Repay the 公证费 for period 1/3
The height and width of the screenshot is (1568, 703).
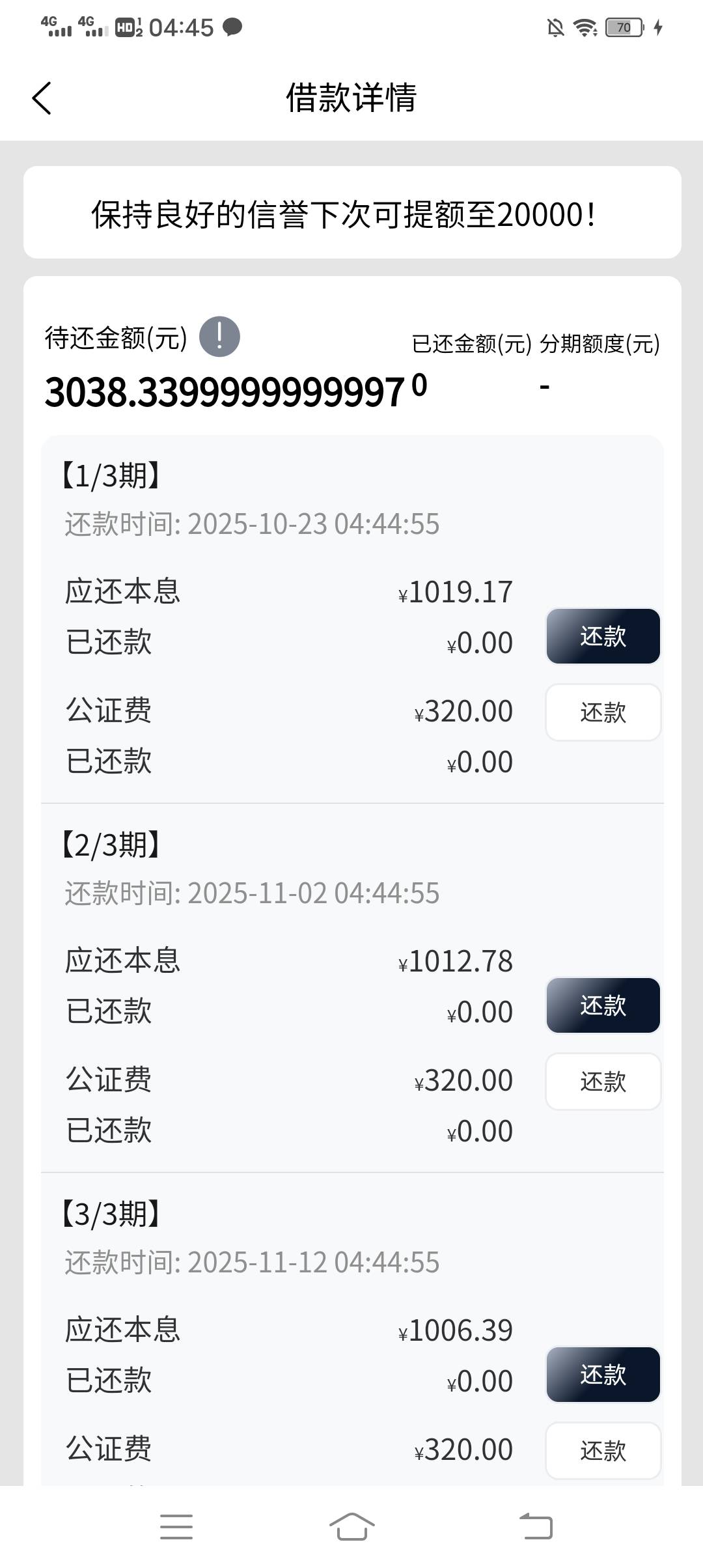point(603,712)
